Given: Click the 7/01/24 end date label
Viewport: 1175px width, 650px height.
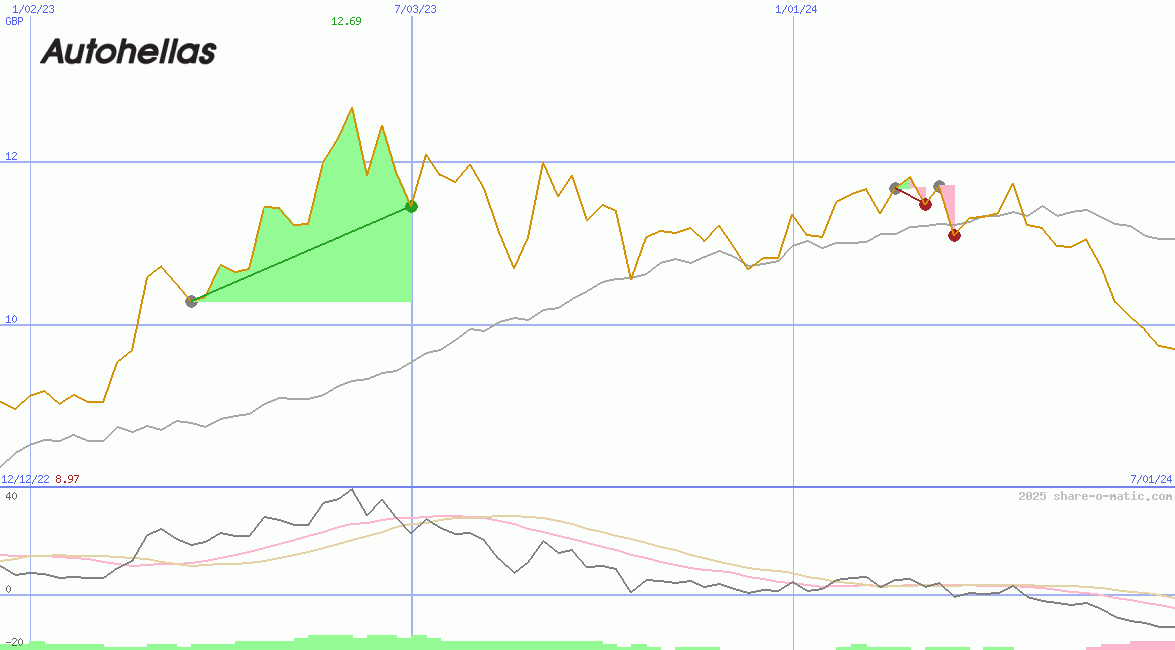Looking at the screenshot, I should 1150,479.
